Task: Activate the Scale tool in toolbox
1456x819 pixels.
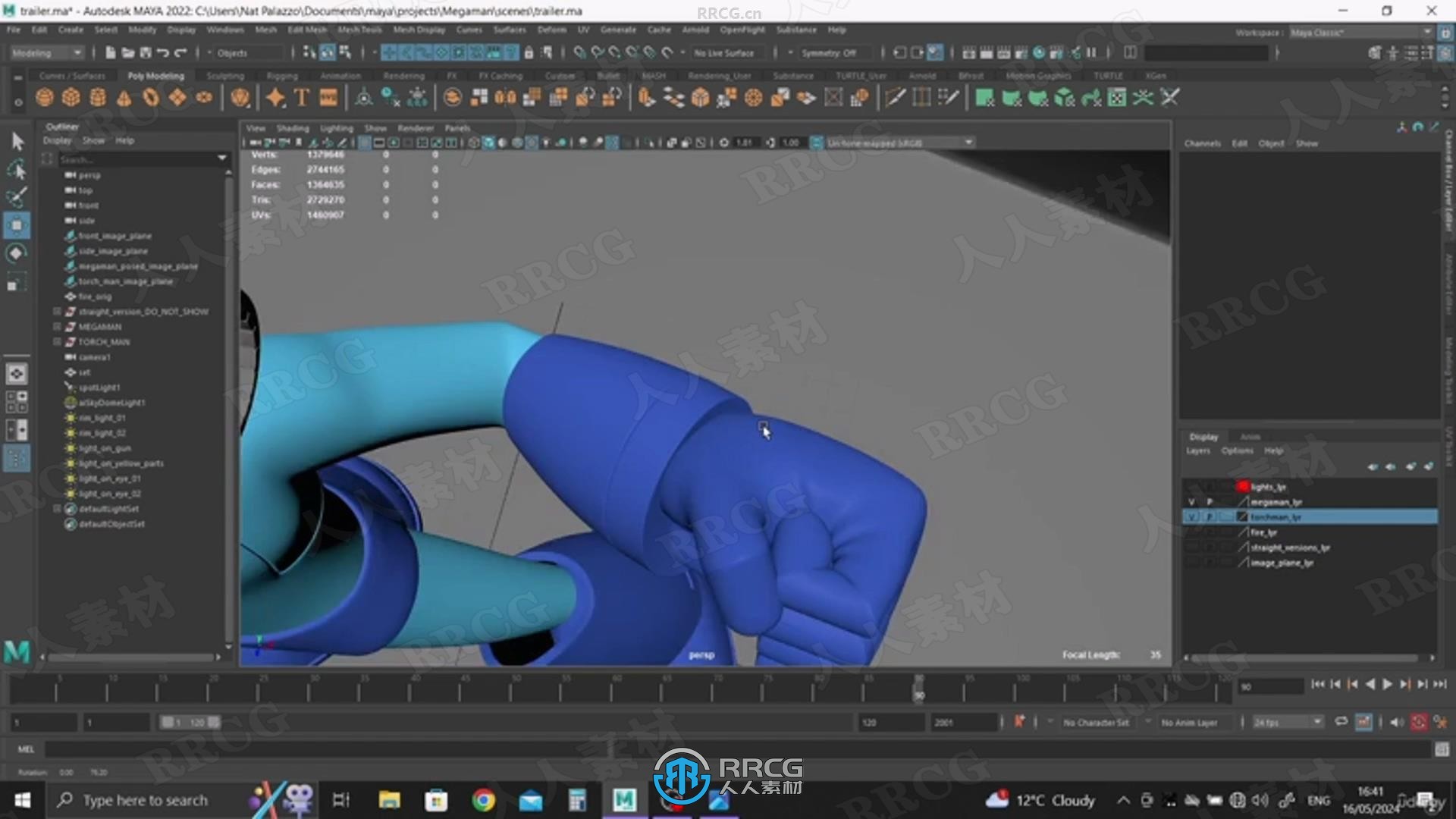Action: (17, 282)
